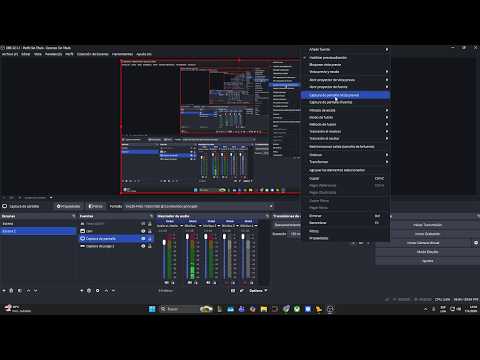The width and height of the screenshot is (480, 360).
Task: Choose Captura de pantalla (Fuente) menu entry
Action: click(346, 102)
